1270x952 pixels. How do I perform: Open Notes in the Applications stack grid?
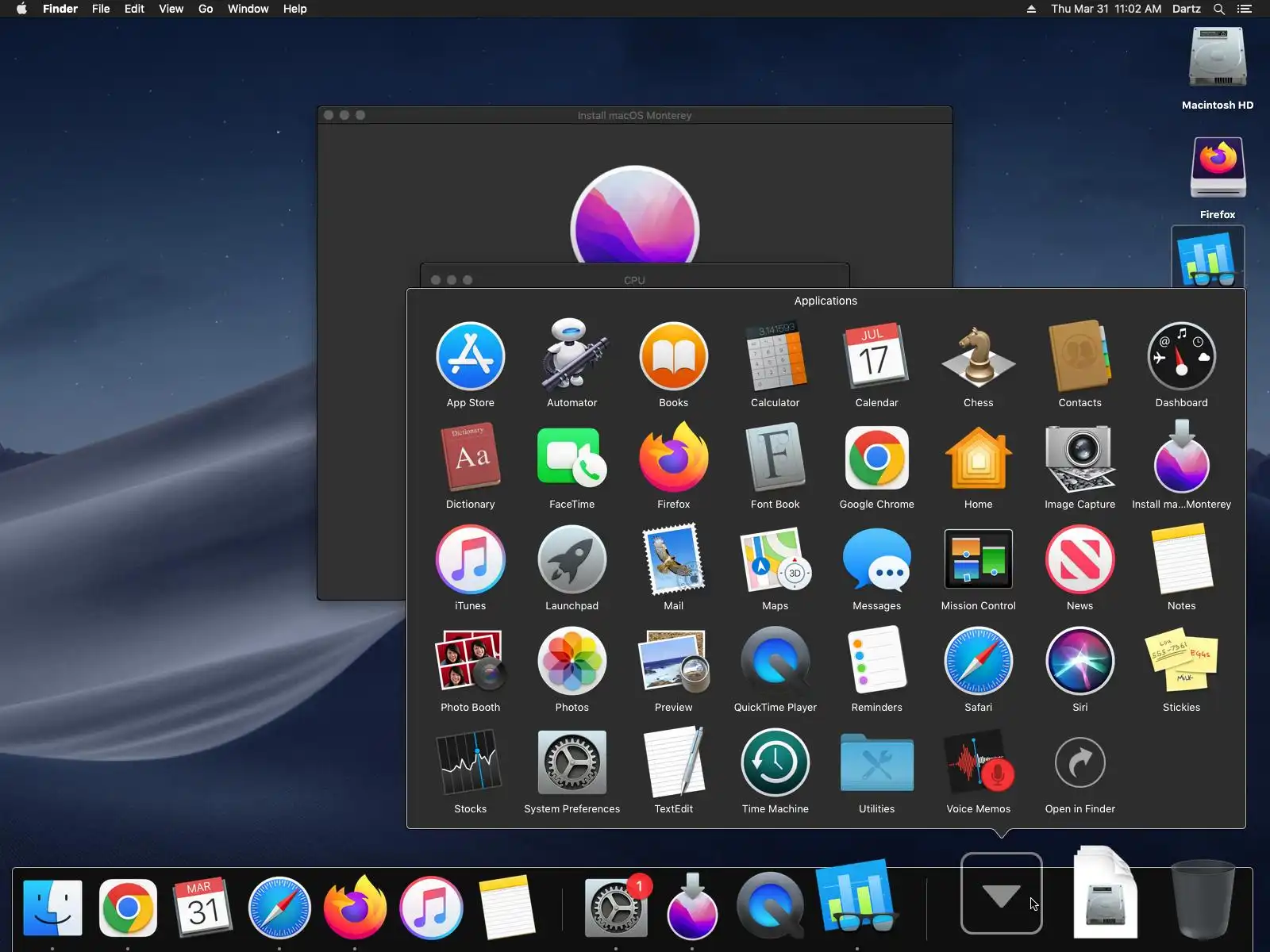(x=1181, y=559)
